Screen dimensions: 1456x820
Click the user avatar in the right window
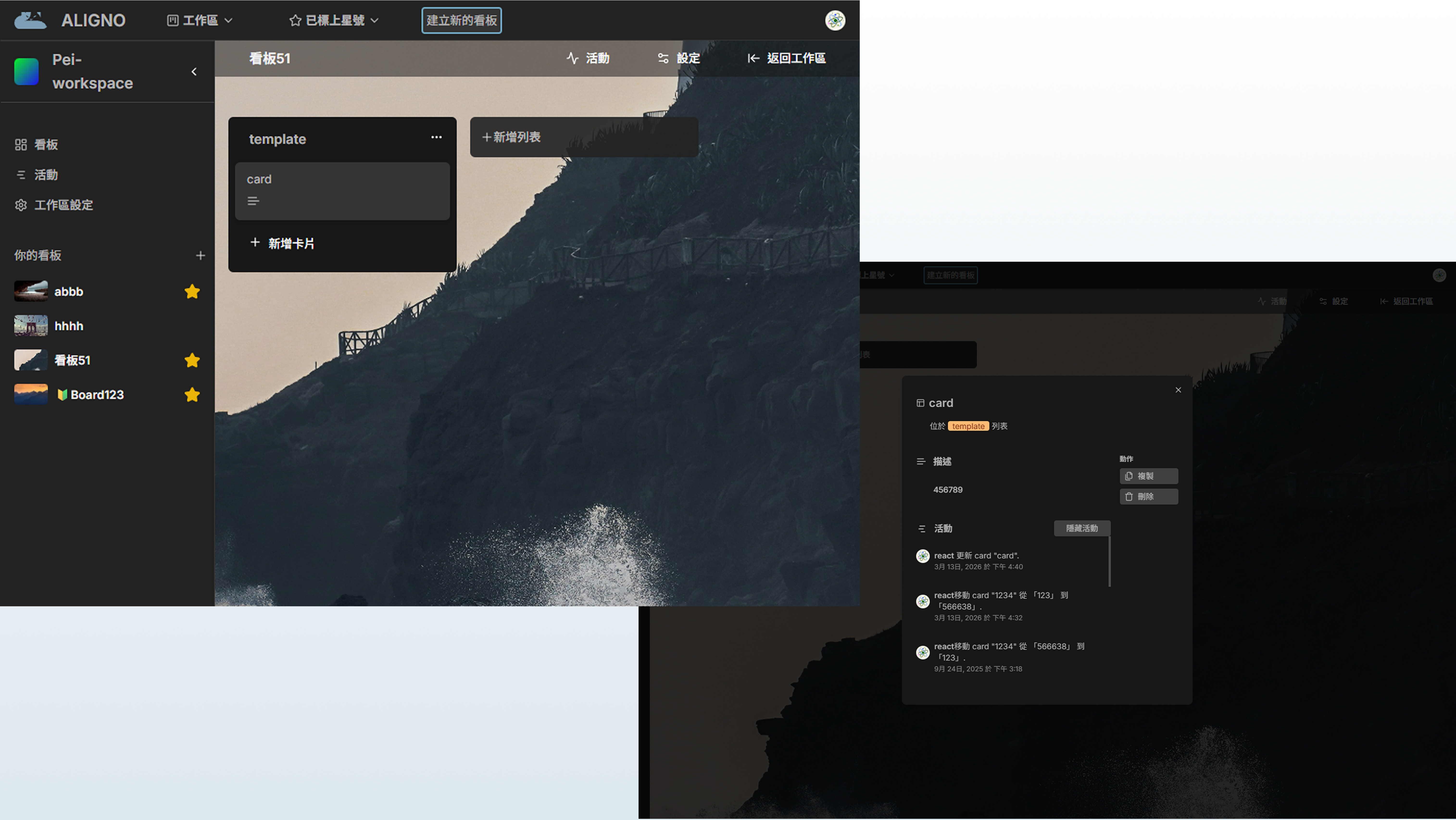coord(1440,275)
